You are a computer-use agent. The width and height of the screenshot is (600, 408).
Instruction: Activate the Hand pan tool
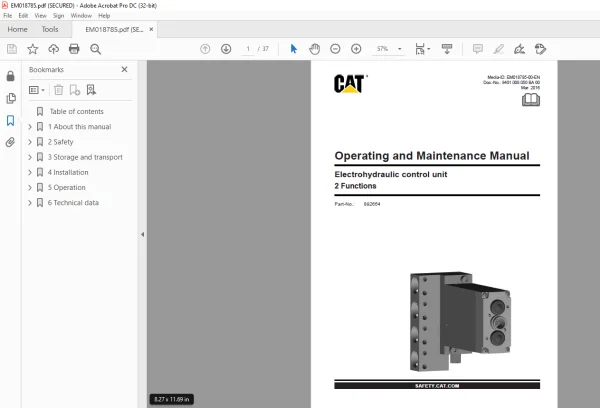[315, 49]
